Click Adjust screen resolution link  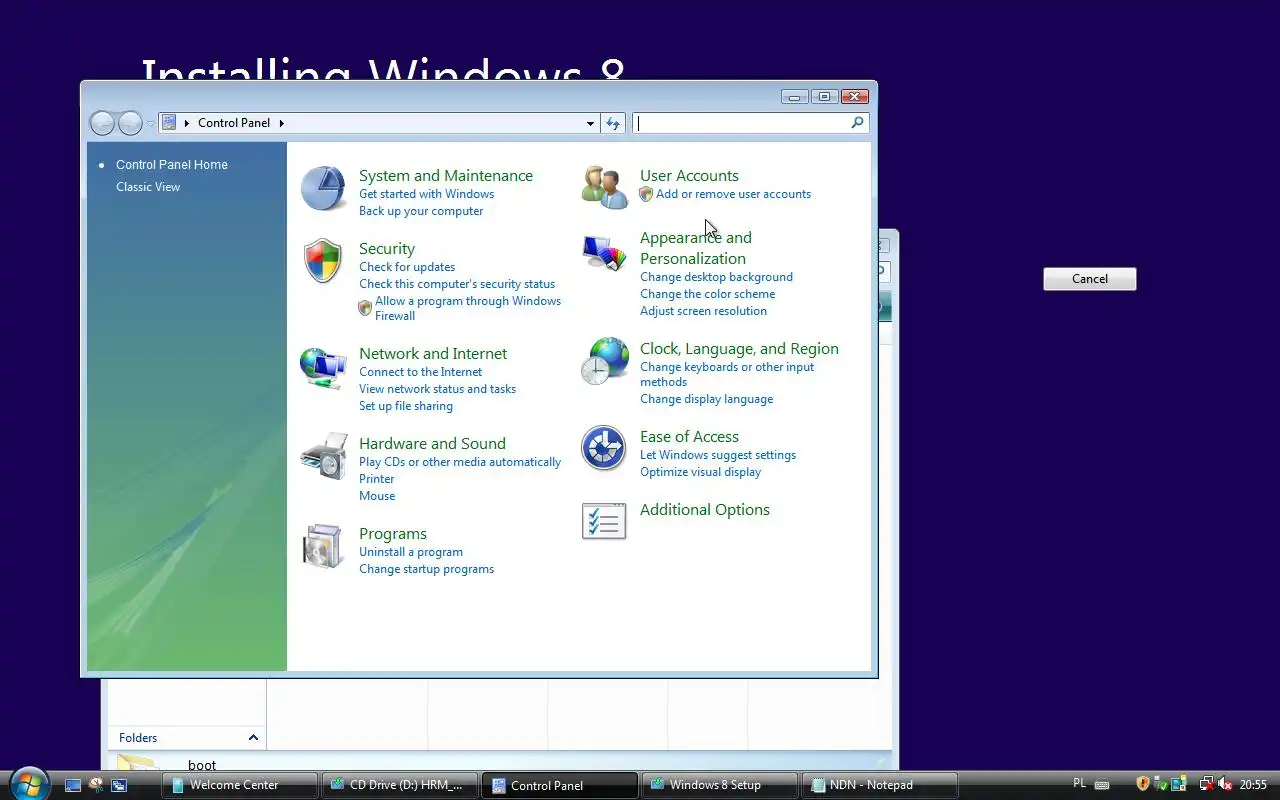pyautogui.click(x=704, y=311)
